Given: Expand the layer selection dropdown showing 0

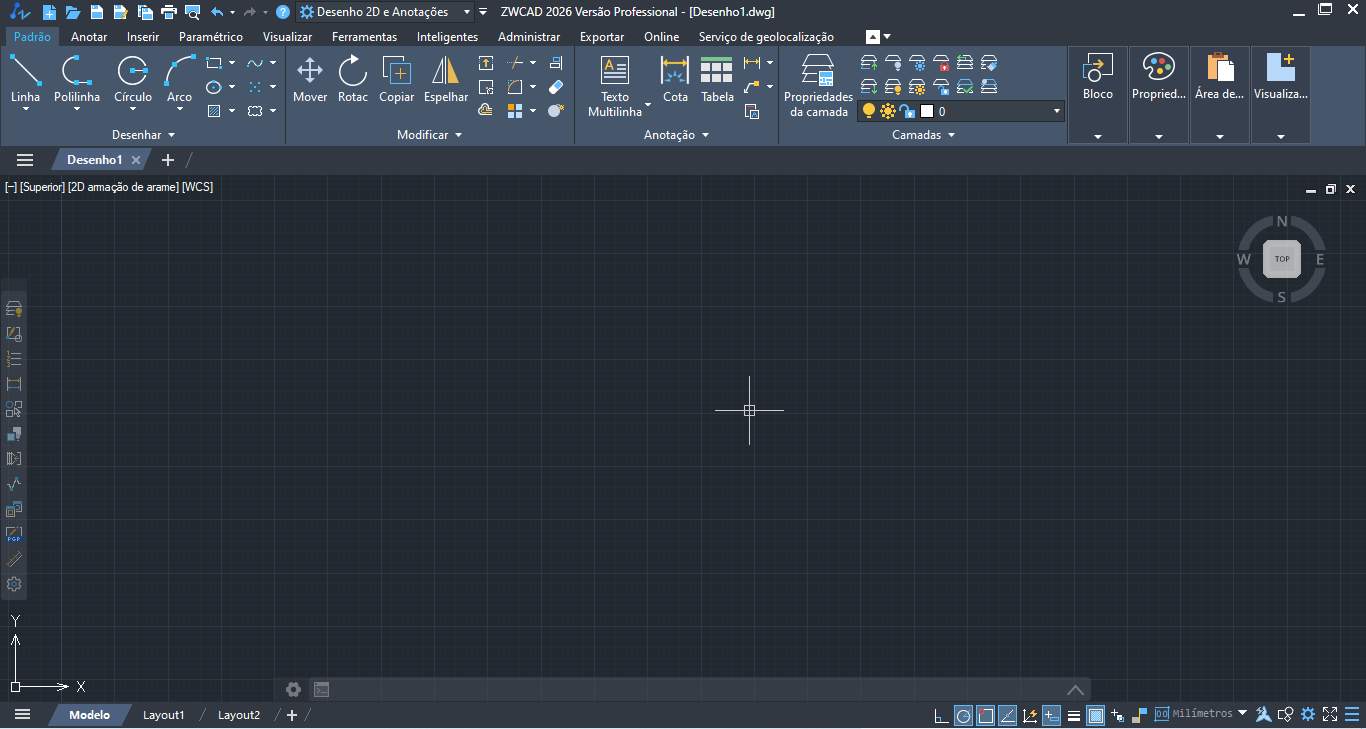Looking at the screenshot, I should pos(1056,112).
